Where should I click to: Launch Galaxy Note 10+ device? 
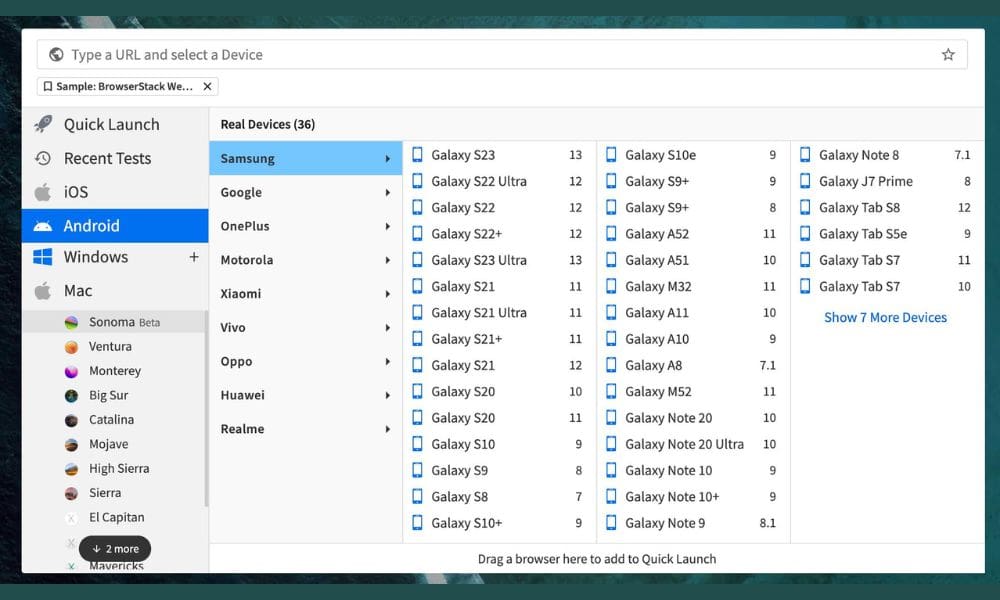[x=692, y=497]
